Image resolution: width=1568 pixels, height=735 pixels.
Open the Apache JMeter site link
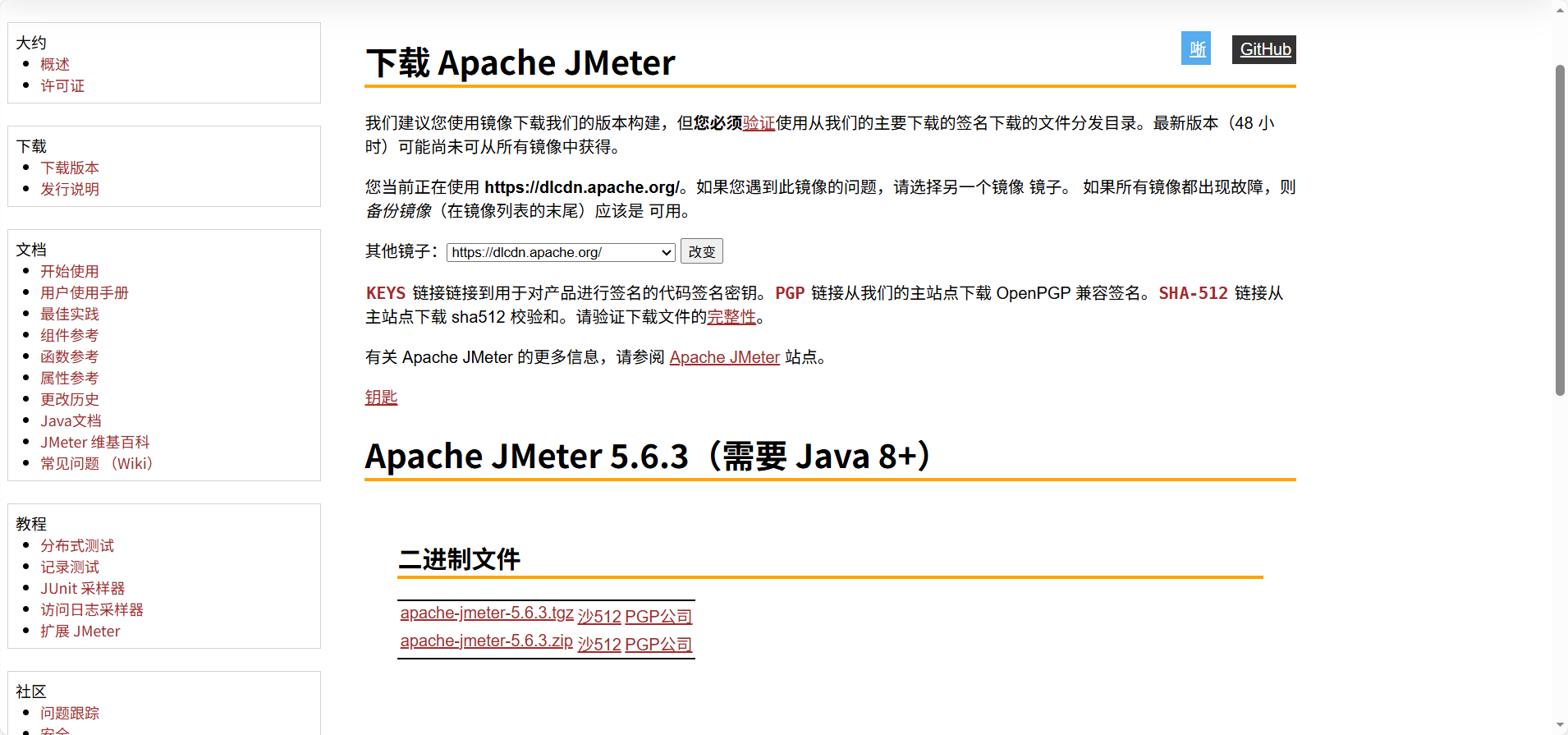(725, 357)
